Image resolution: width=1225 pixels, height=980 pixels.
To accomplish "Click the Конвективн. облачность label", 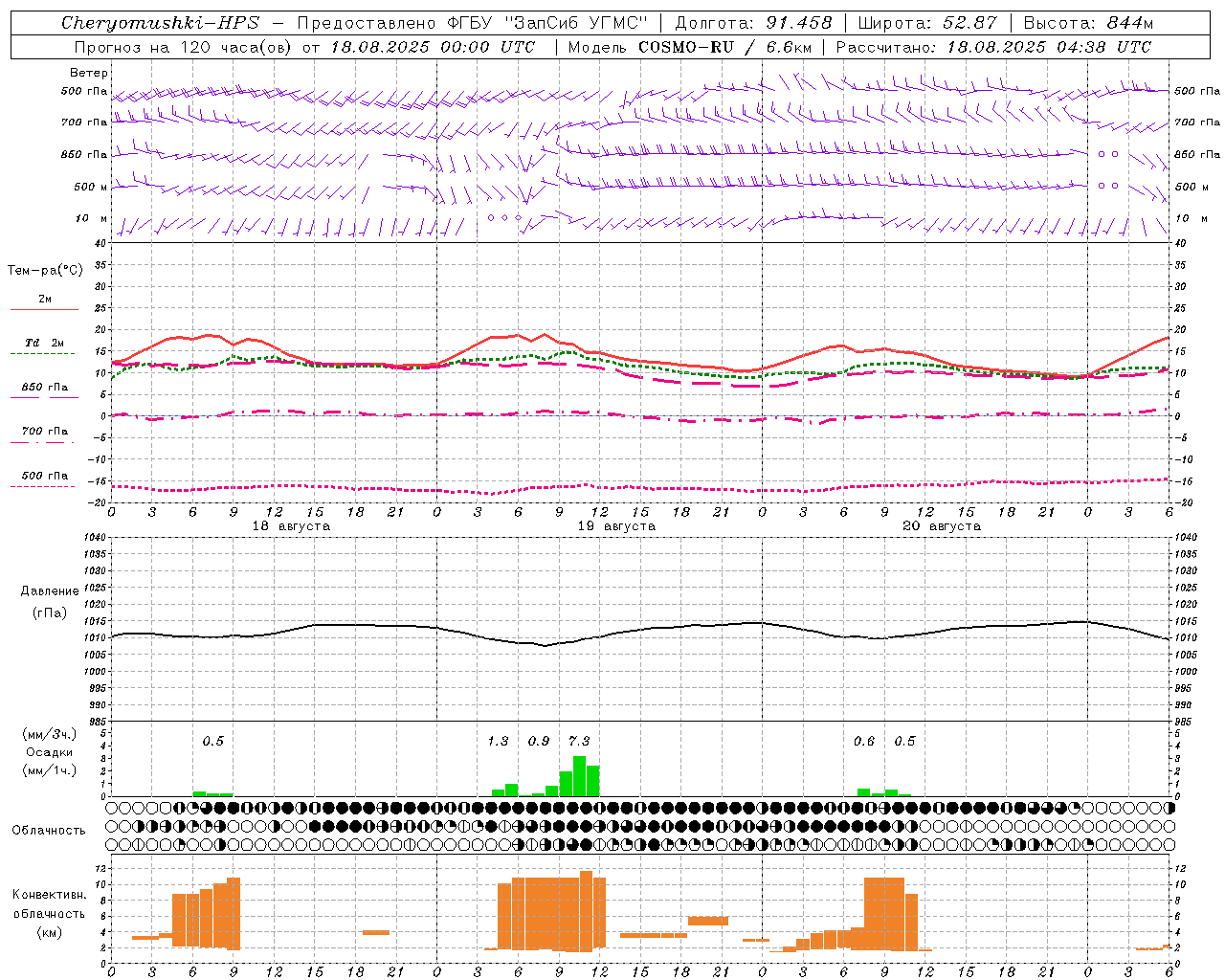I will click(49, 904).
